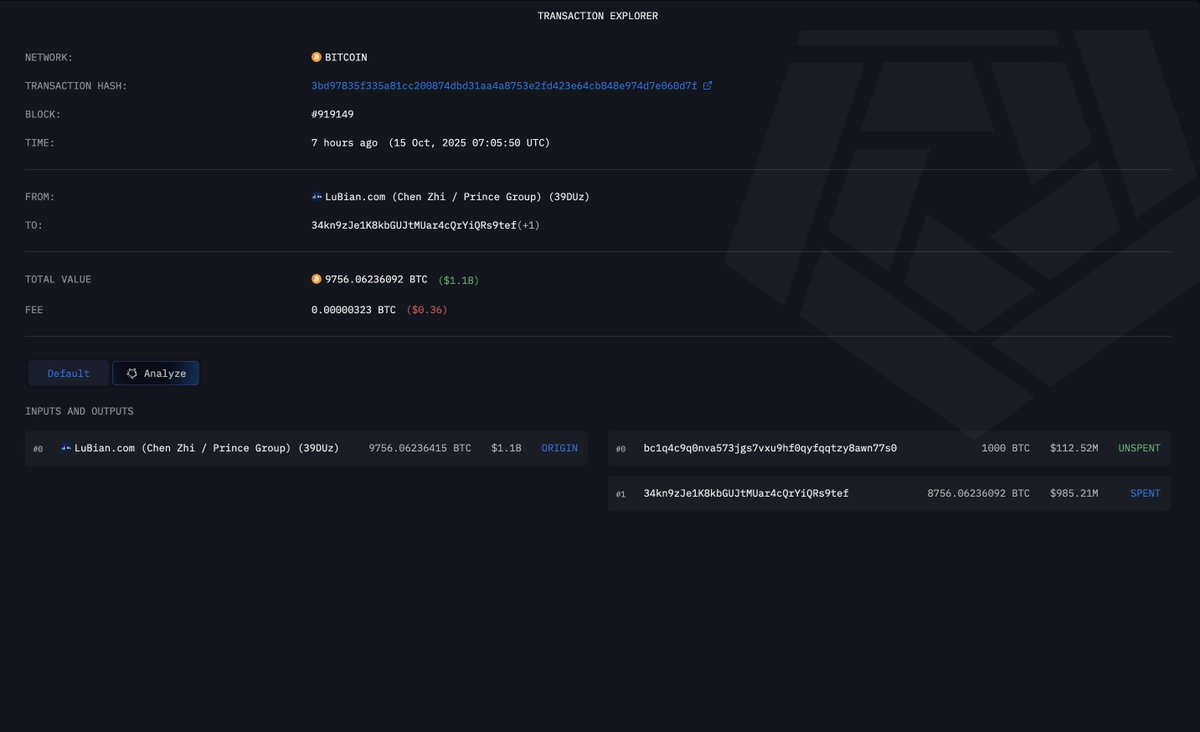Screen dimensions: 1200x732
Task: Switch to the Analyze tab
Action: coord(156,373)
